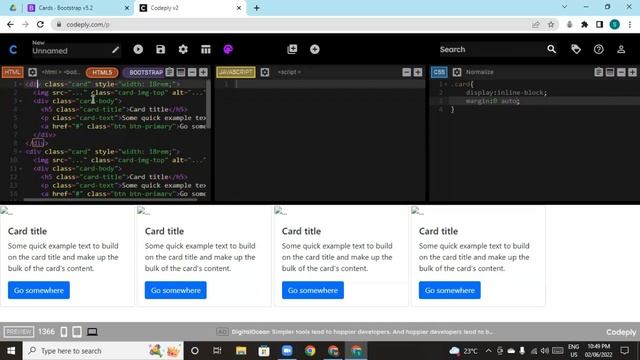Open settings with the gear icon in the header

click(x=183, y=49)
